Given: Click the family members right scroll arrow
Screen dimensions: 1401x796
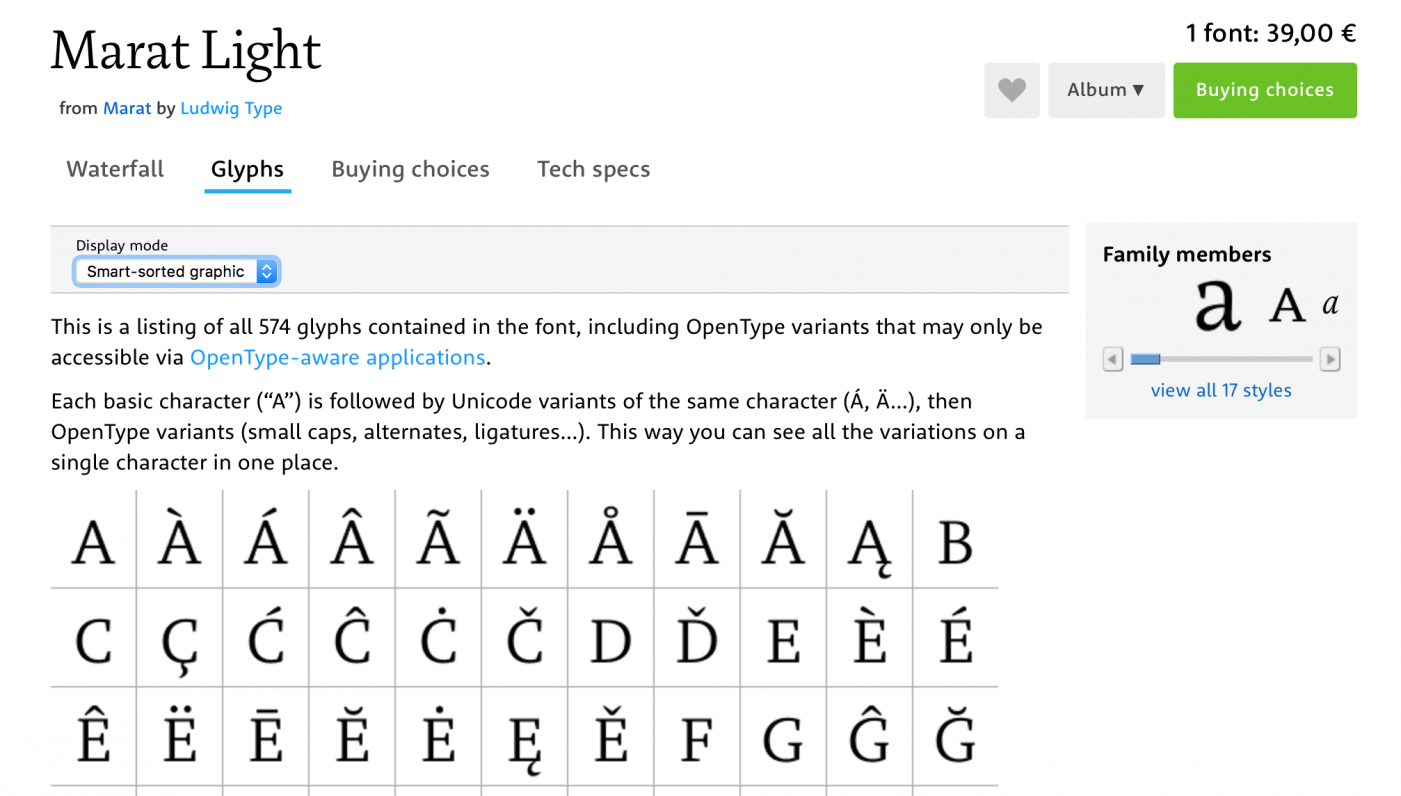Looking at the screenshot, I should point(1330,359).
